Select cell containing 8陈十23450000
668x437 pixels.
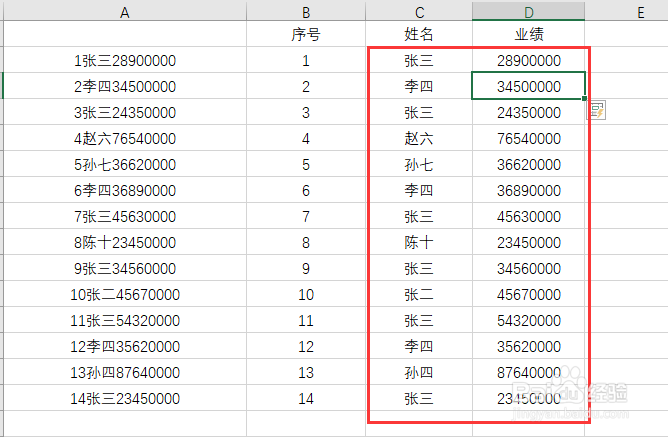click(125, 242)
